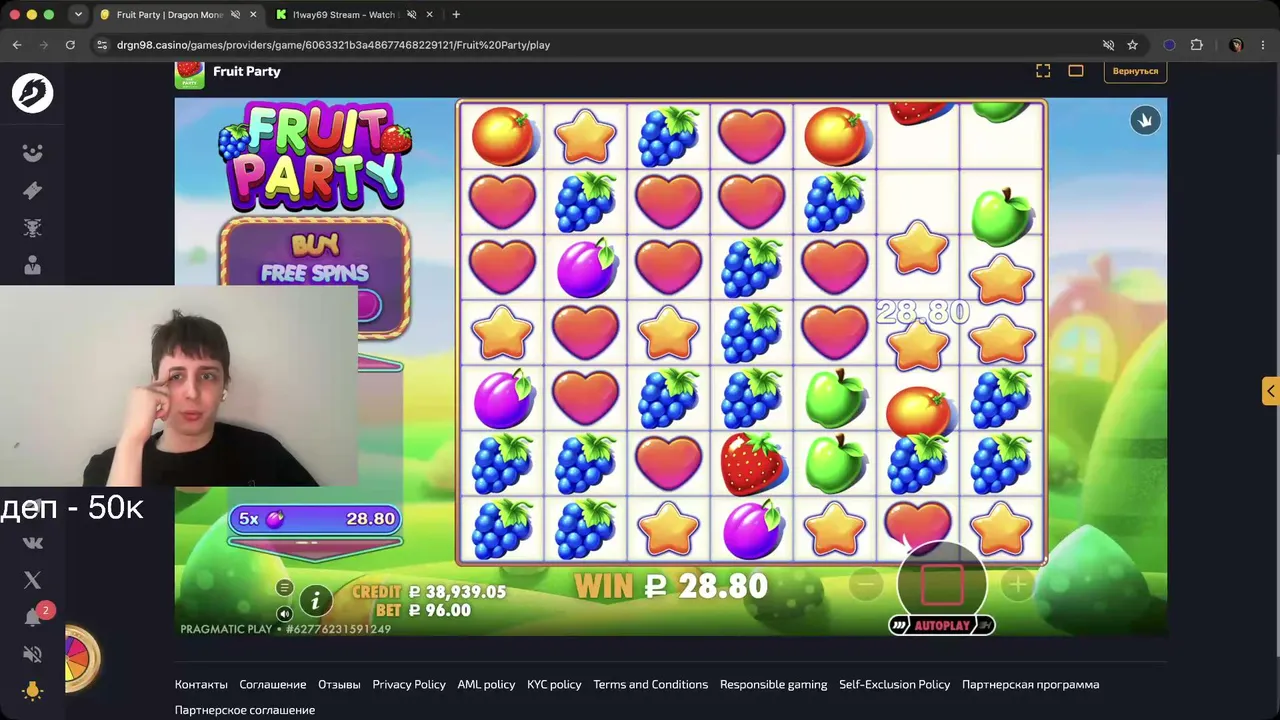The height and width of the screenshot is (720, 1280).
Task: Open the sidebar bug-like icon
Action: (32, 228)
